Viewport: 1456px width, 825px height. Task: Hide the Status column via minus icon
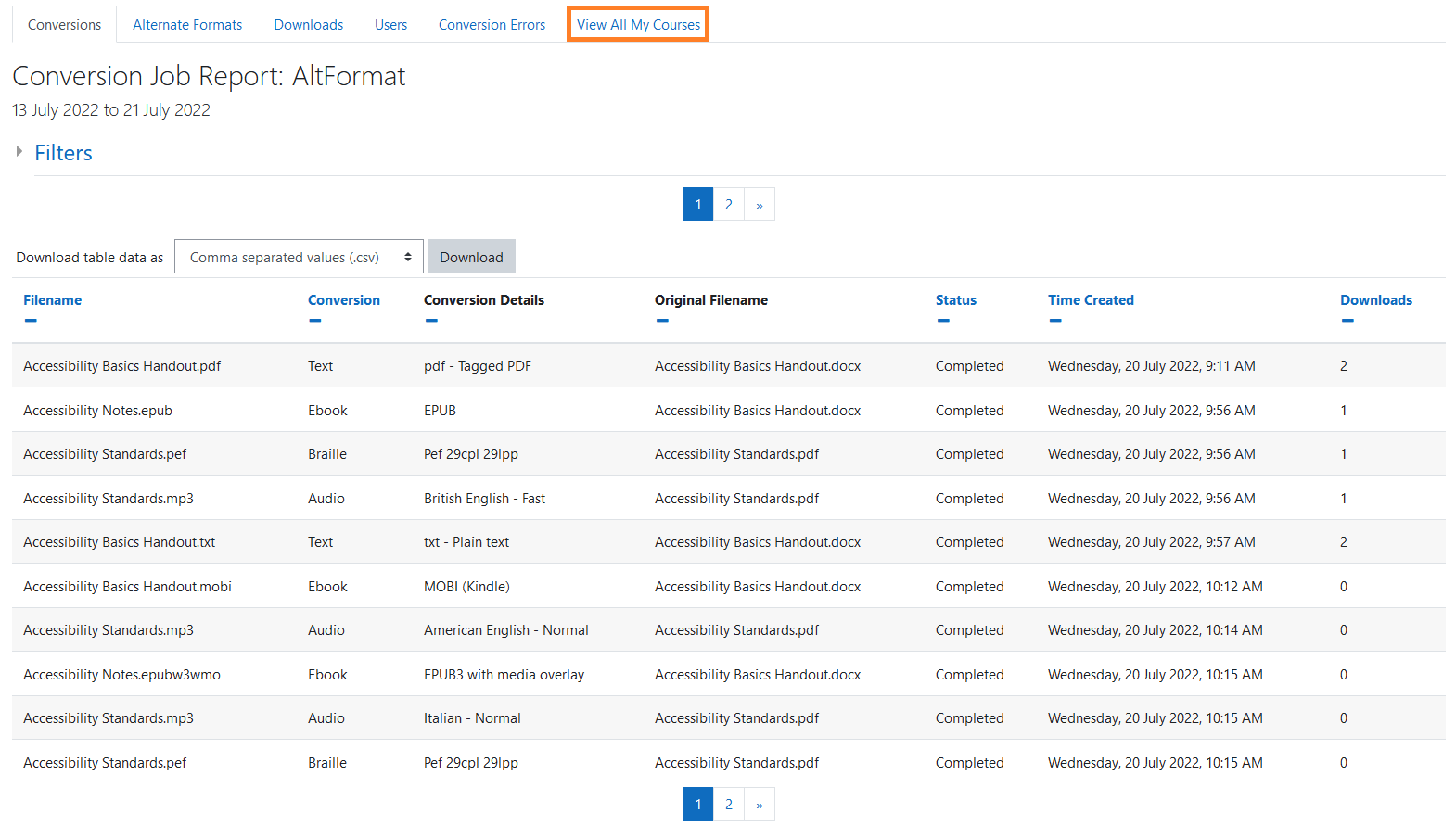tap(943, 321)
